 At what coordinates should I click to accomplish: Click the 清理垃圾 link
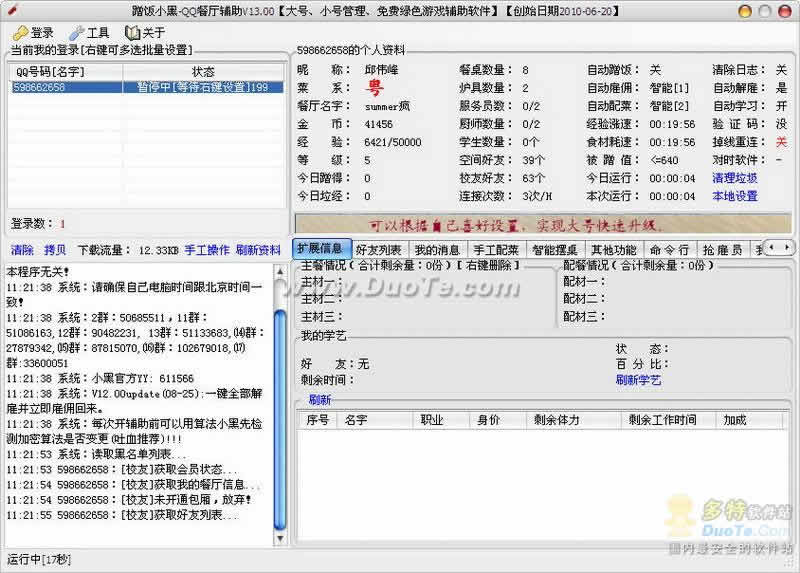(735, 178)
